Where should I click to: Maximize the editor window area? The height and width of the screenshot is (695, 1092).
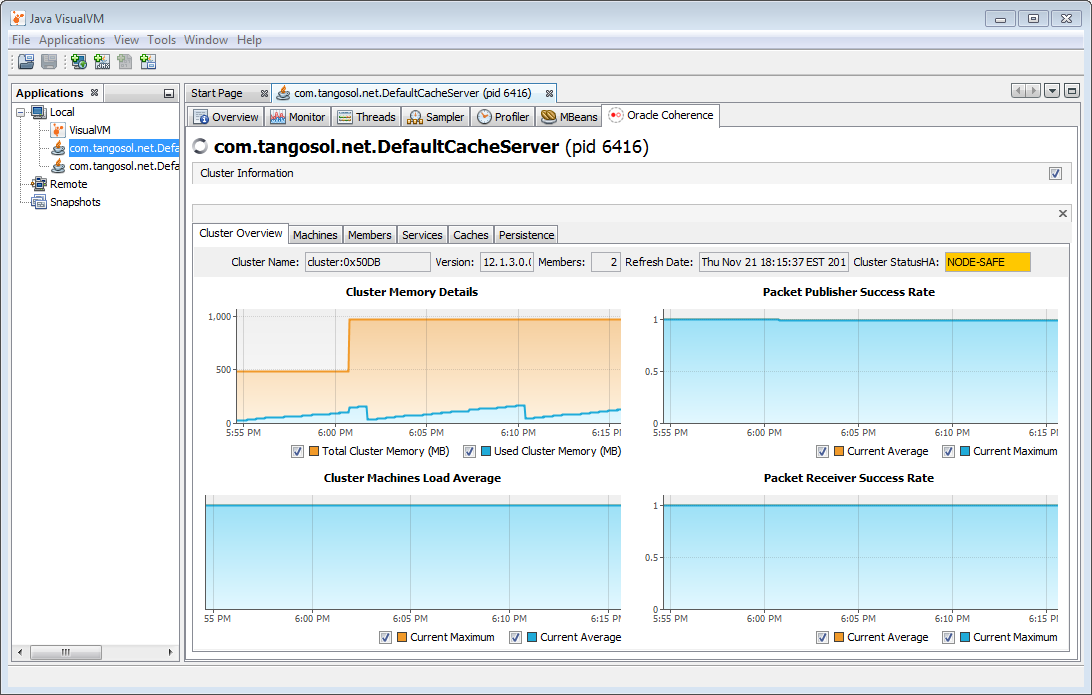[x=1072, y=91]
